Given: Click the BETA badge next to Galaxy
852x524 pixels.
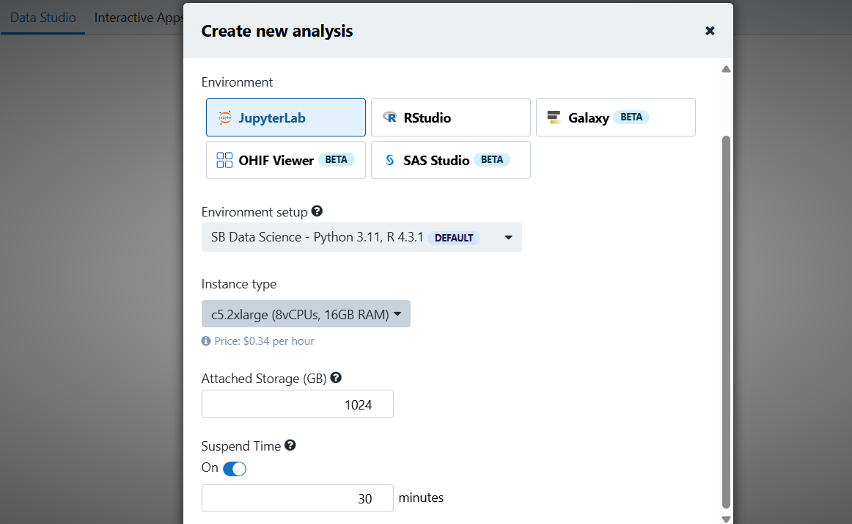Looking at the screenshot, I should click(631, 117).
